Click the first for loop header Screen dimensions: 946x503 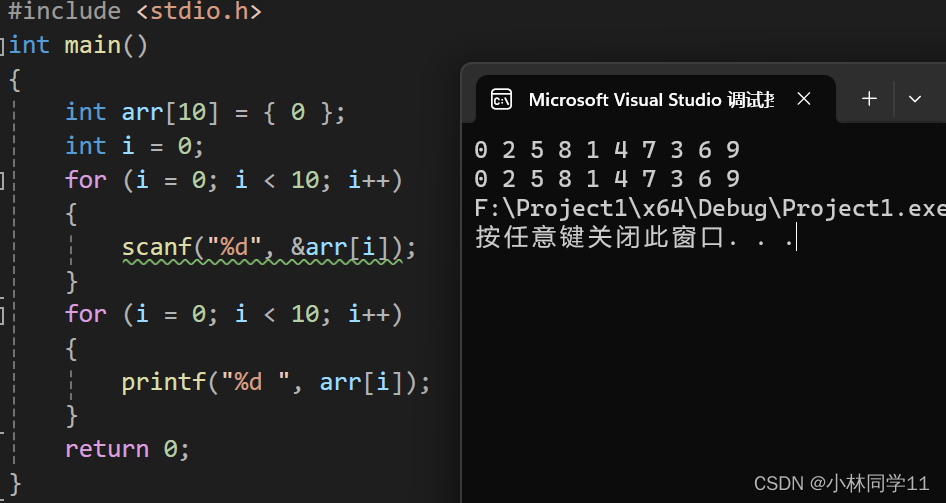pyautogui.click(x=233, y=180)
